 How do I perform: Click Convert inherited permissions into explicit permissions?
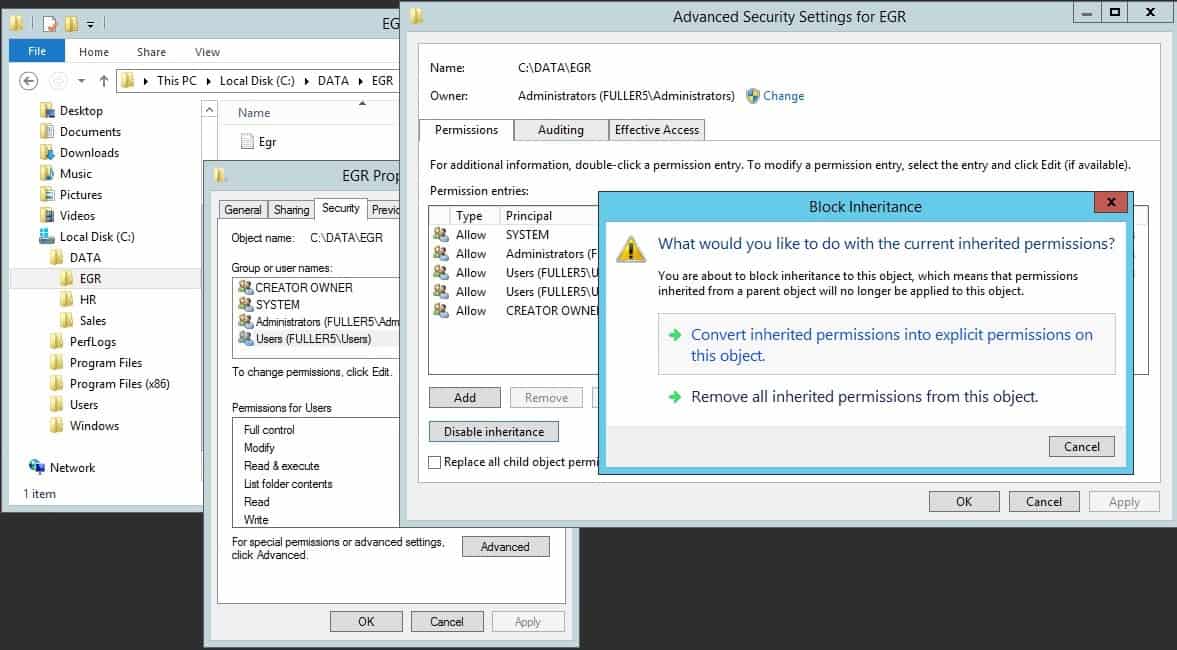pos(887,345)
